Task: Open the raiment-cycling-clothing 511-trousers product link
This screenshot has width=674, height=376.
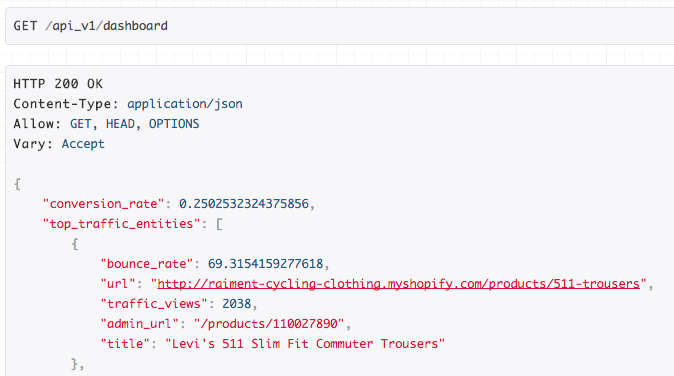Action: [398, 284]
